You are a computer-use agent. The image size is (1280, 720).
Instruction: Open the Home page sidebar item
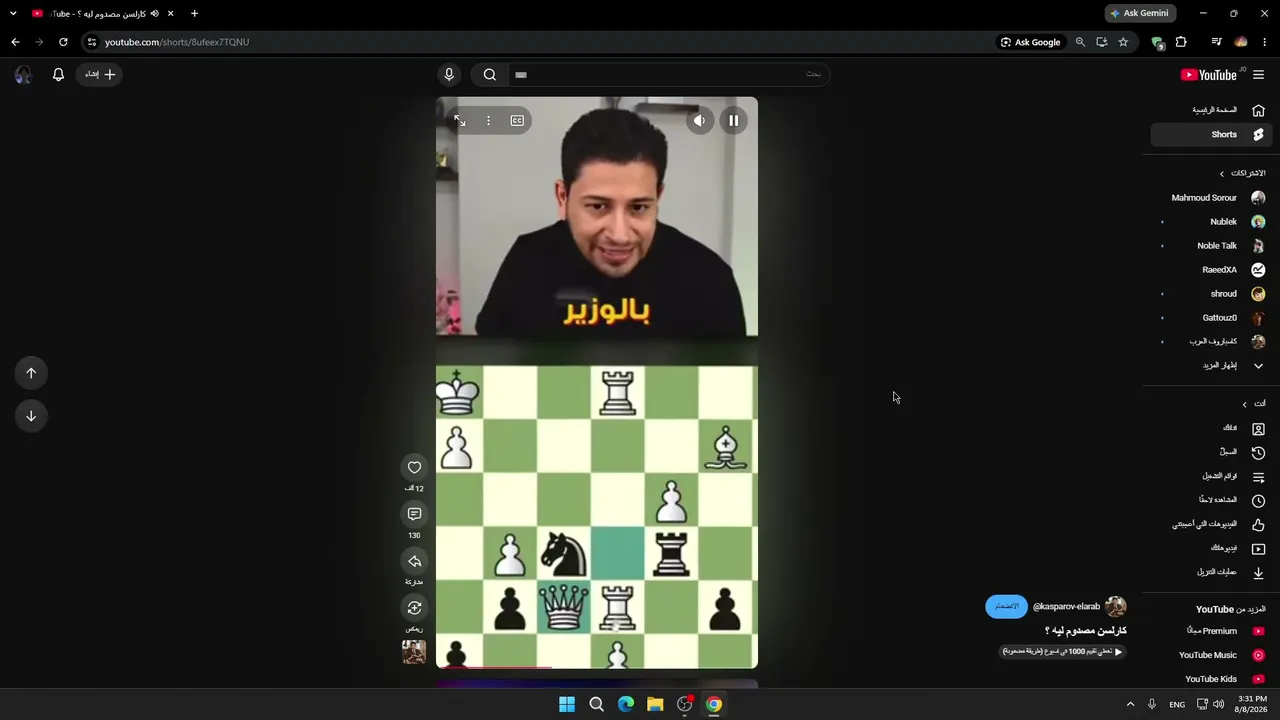point(1211,110)
